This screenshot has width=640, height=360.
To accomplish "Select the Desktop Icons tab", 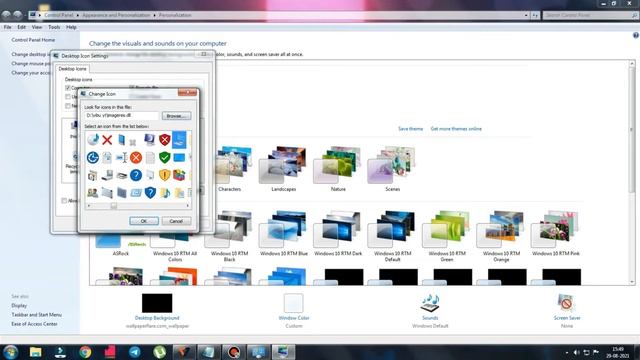I will [x=72, y=69].
